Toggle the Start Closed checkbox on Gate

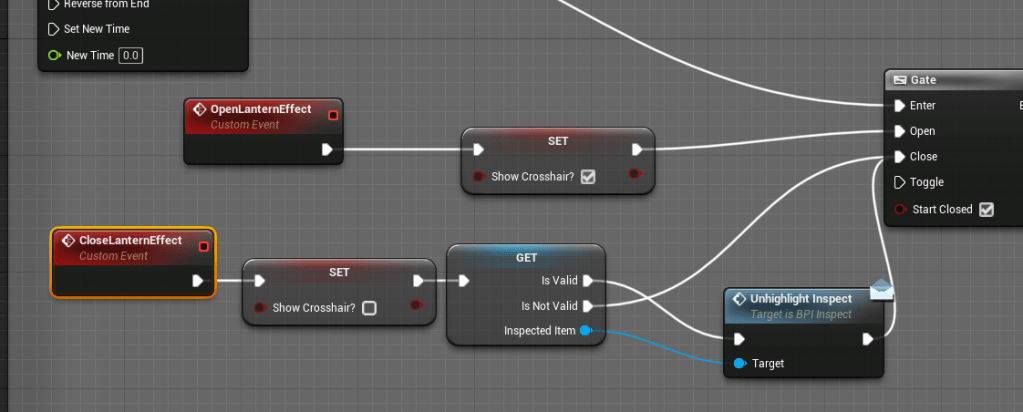(x=986, y=209)
